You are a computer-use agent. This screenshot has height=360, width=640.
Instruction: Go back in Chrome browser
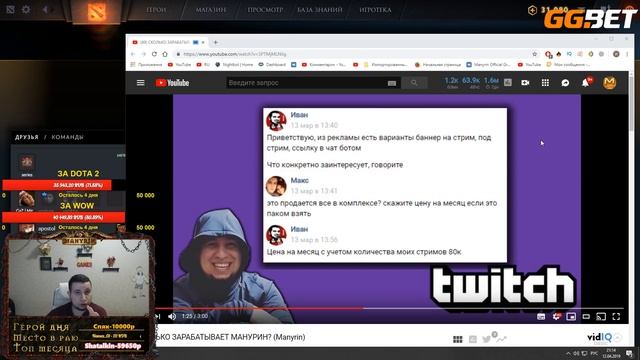pyautogui.click(x=133, y=54)
